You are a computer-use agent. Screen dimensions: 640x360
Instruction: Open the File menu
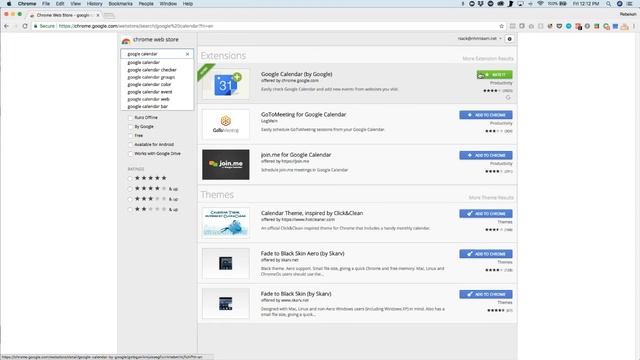click(46, 4)
